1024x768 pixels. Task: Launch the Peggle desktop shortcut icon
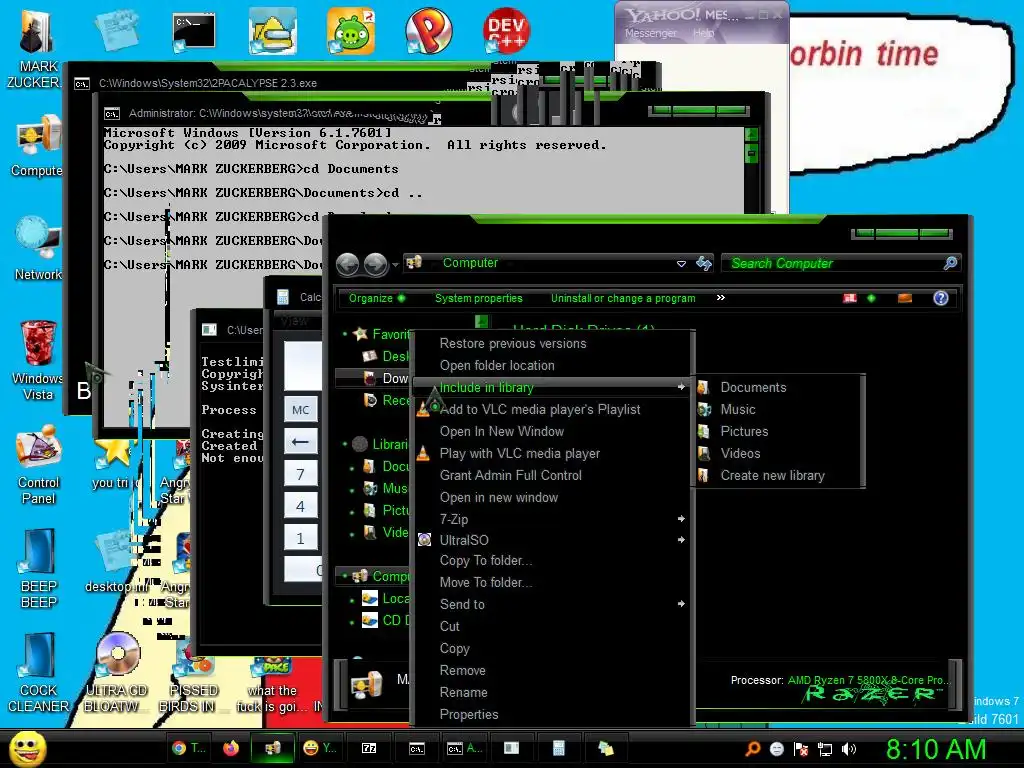click(428, 31)
